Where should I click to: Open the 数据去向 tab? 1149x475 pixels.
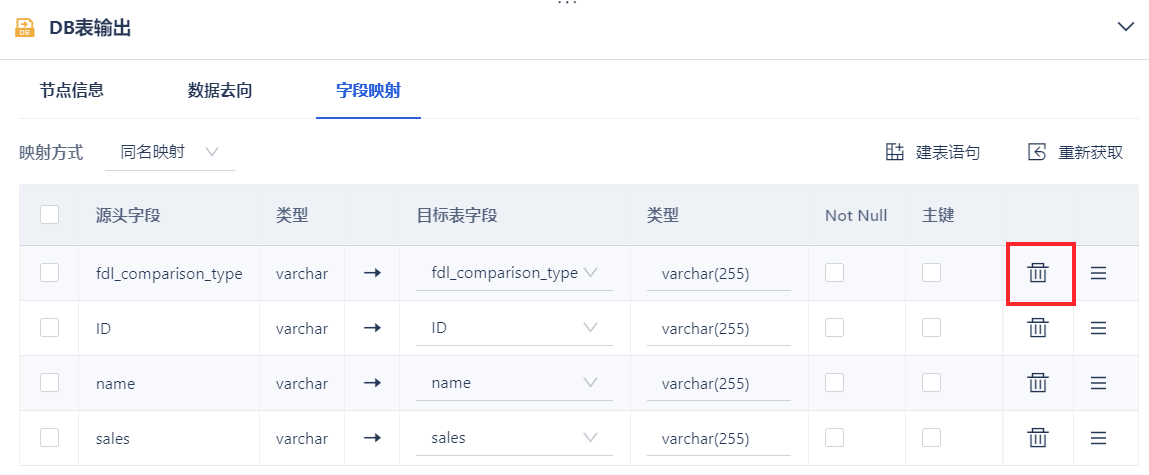(x=220, y=91)
